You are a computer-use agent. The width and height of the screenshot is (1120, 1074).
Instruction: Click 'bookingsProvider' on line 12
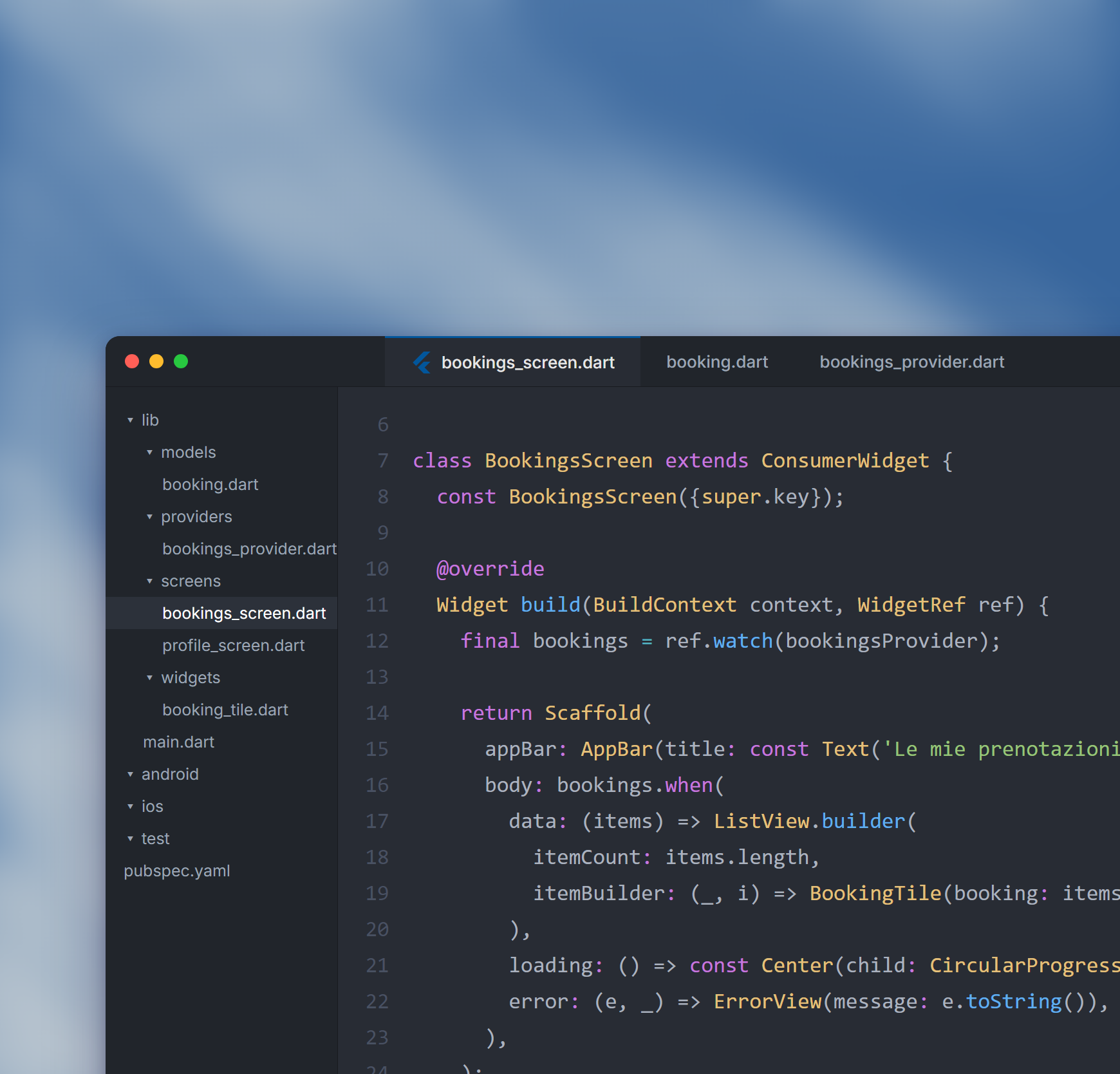(881, 641)
